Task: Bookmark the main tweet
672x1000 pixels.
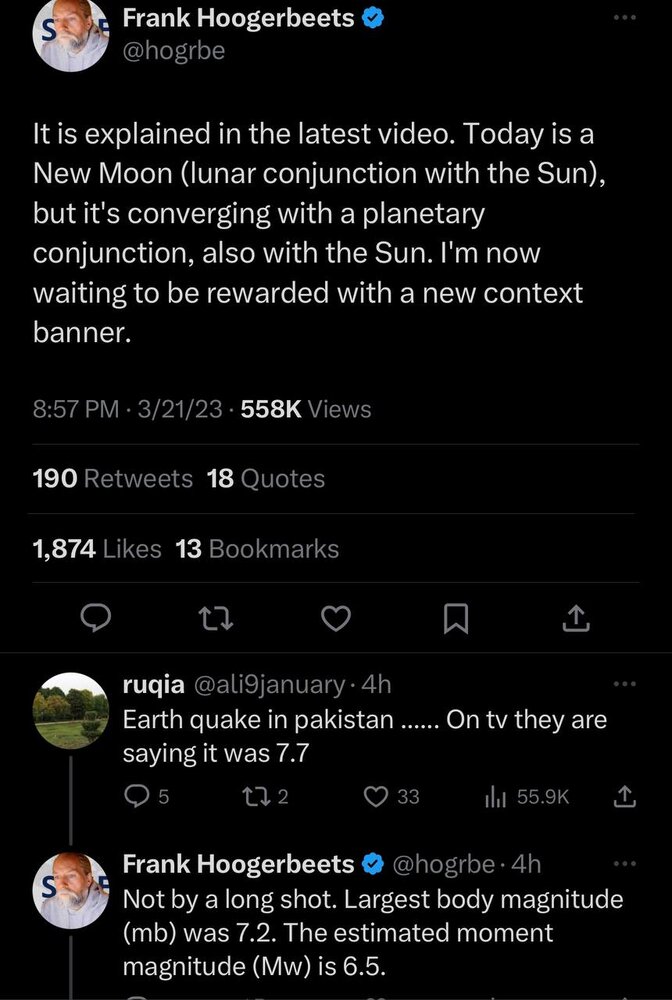Action: coord(455,620)
